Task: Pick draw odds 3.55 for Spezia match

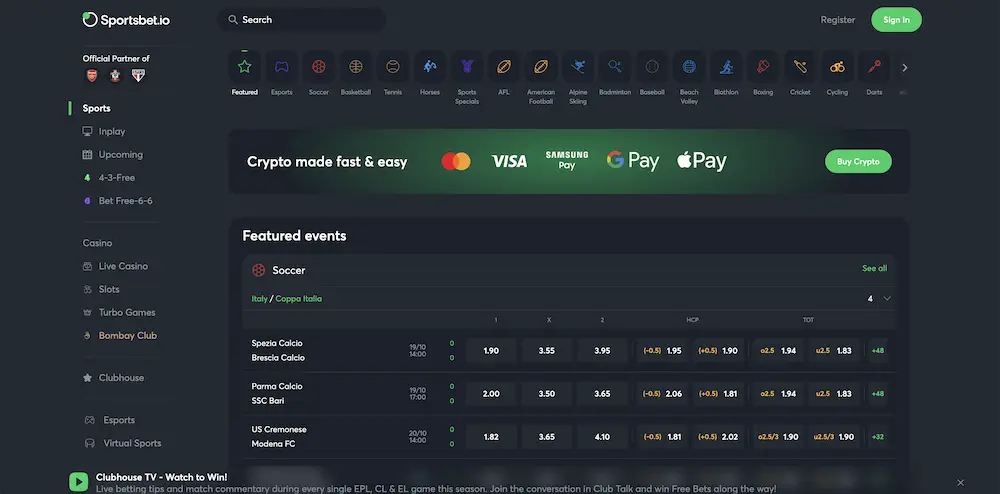Action: tap(547, 351)
